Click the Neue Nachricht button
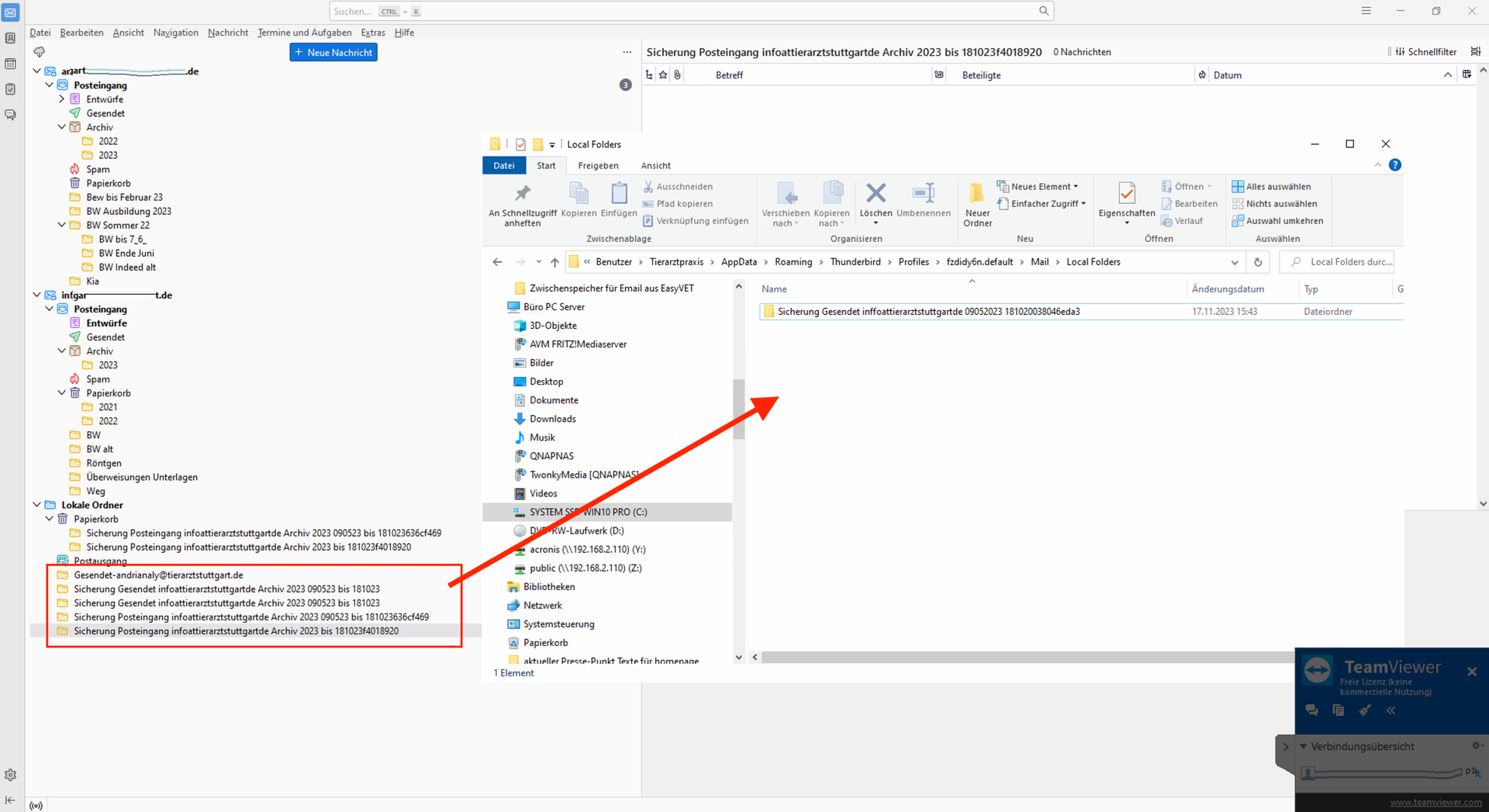The height and width of the screenshot is (812, 1489). pos(333,52)
